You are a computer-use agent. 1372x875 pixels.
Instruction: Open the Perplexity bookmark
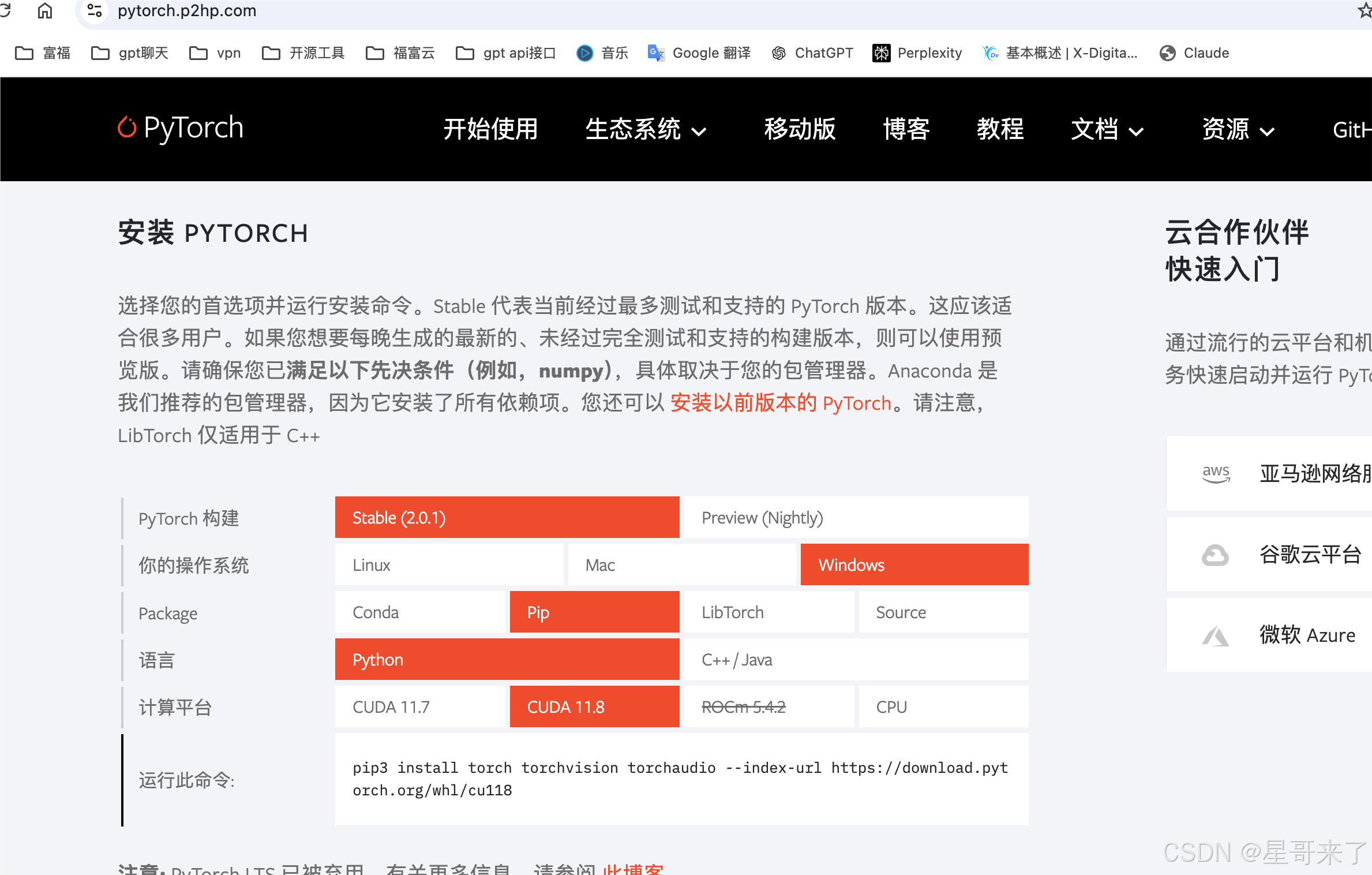(917, 53)
